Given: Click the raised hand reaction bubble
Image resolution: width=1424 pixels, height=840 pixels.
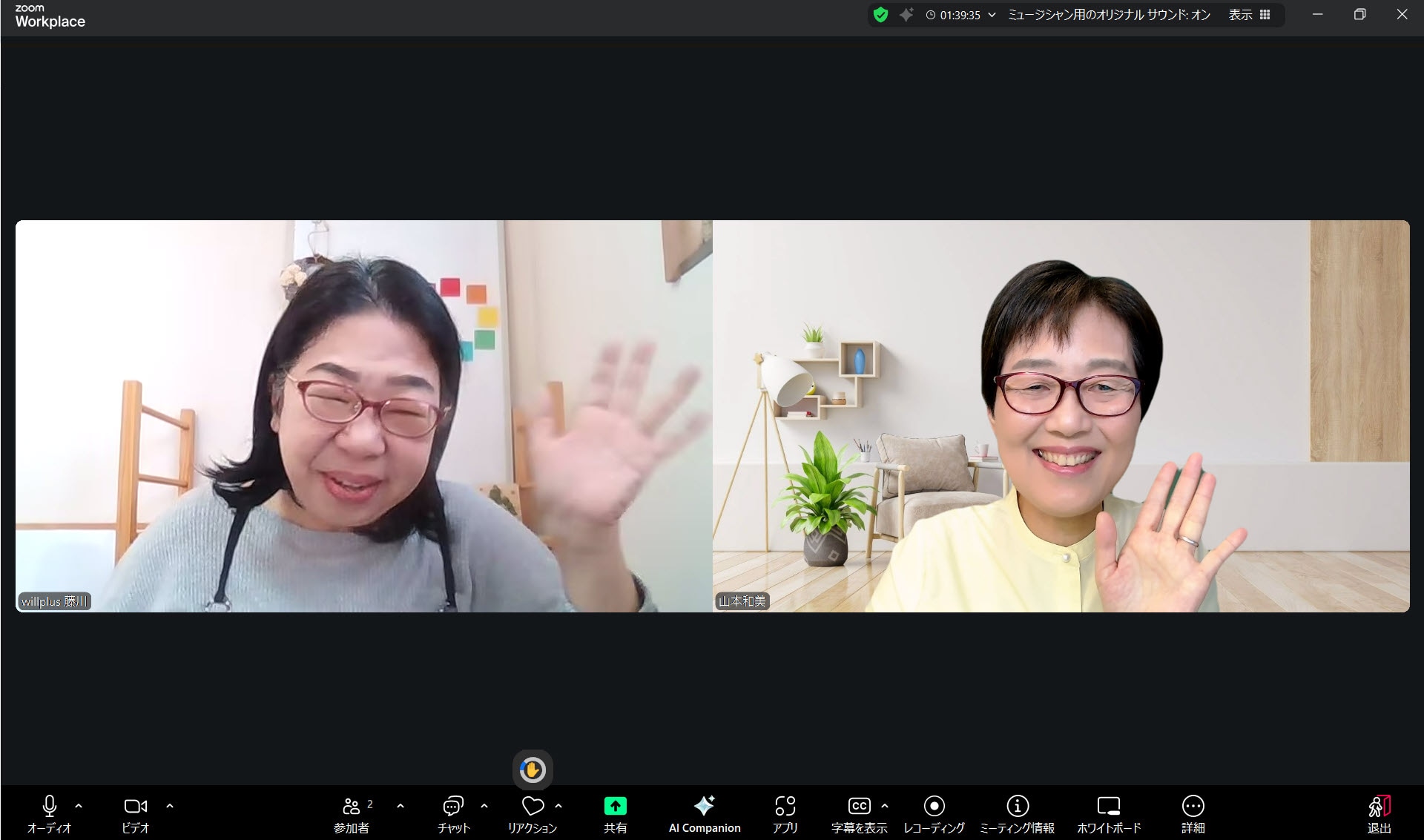Looking at the screenshot, I should (x=533, y=770).
